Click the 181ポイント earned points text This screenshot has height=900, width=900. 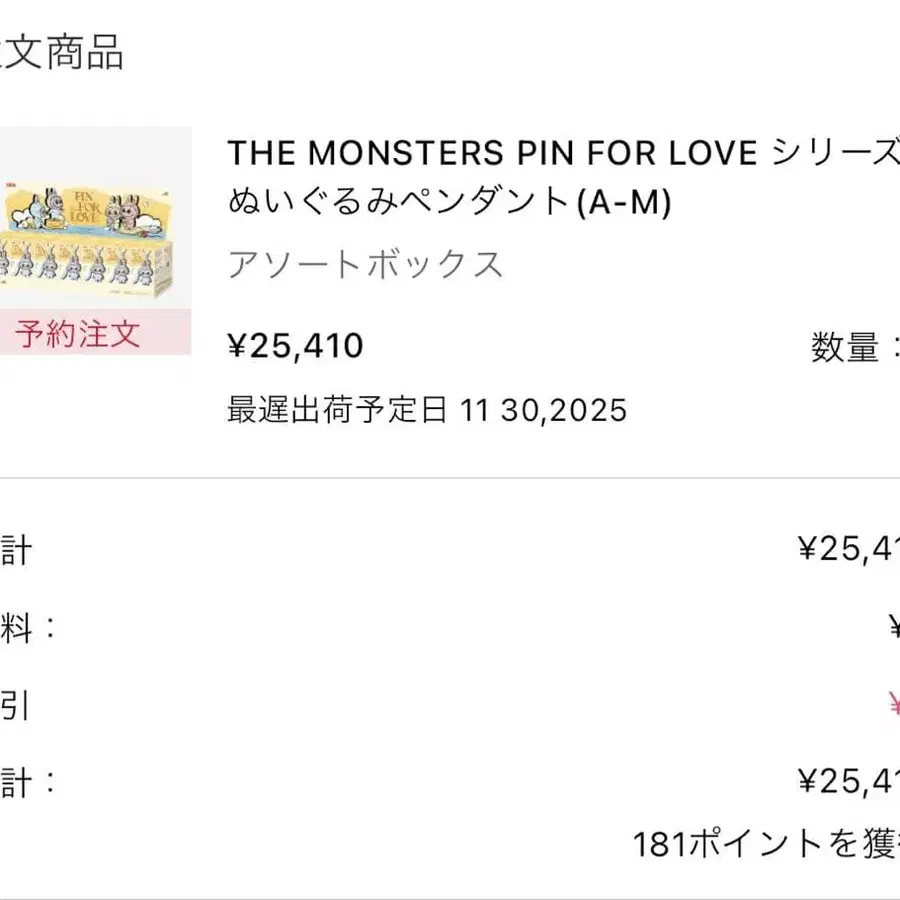click(766, 845)
